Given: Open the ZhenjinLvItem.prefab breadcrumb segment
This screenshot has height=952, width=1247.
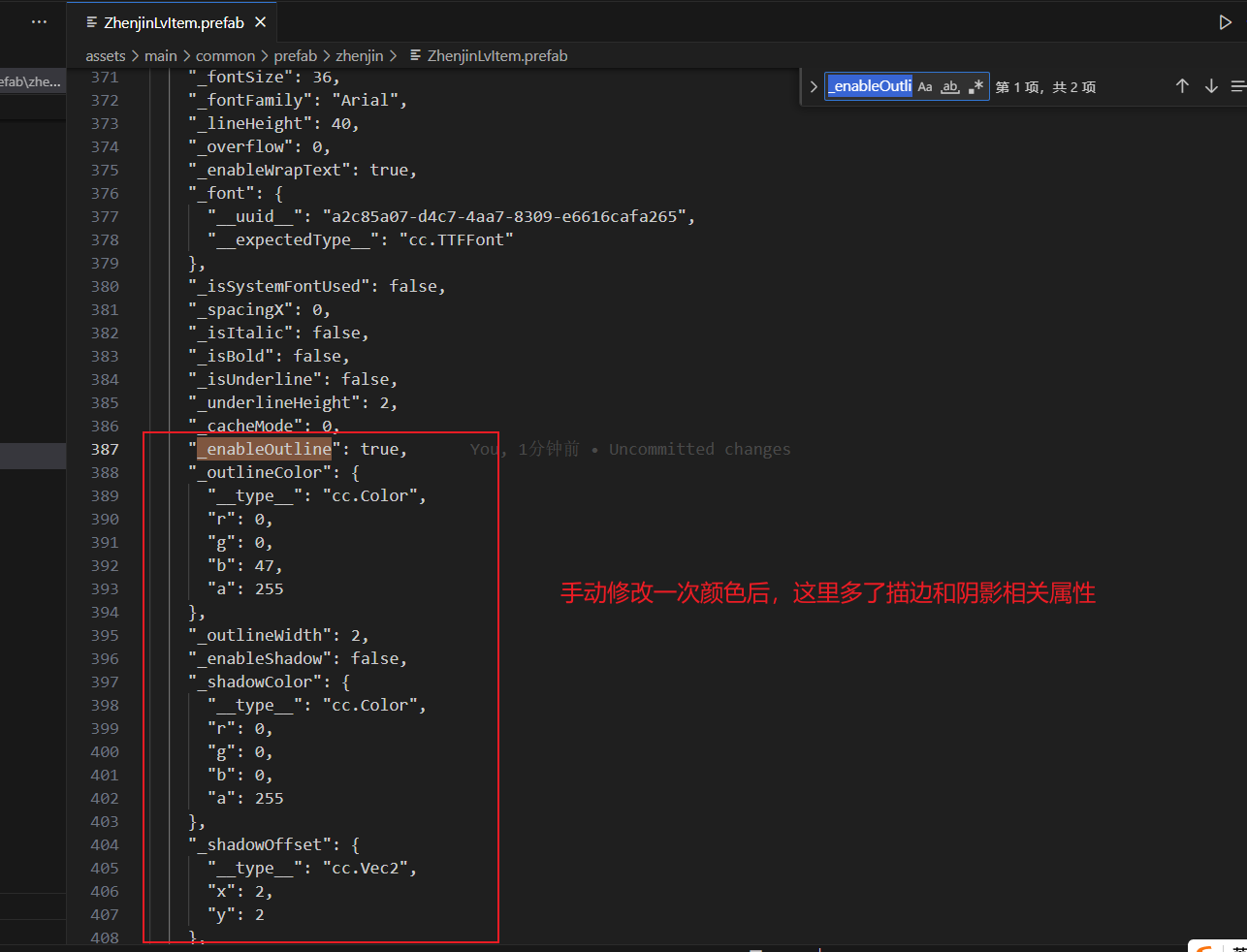Looking at the screenshot, I should point(497,56).
